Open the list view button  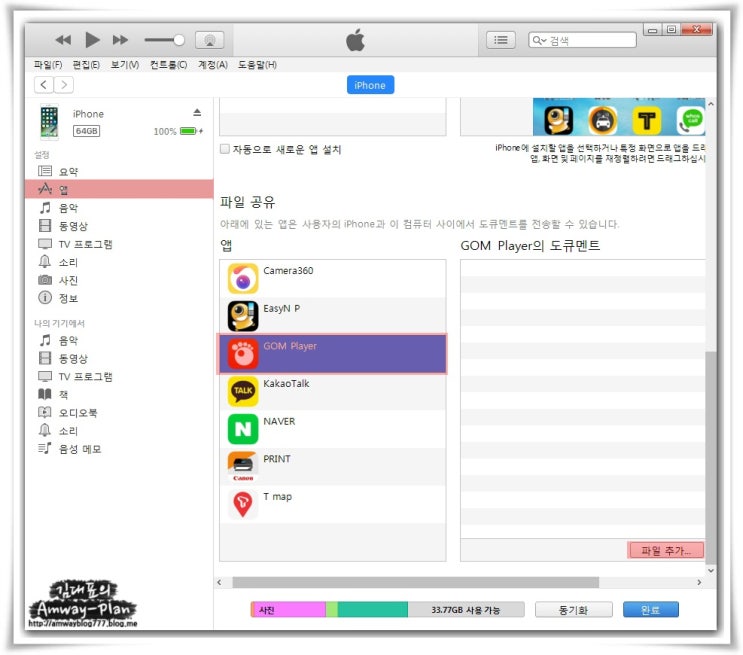click(x=500, y=40)
